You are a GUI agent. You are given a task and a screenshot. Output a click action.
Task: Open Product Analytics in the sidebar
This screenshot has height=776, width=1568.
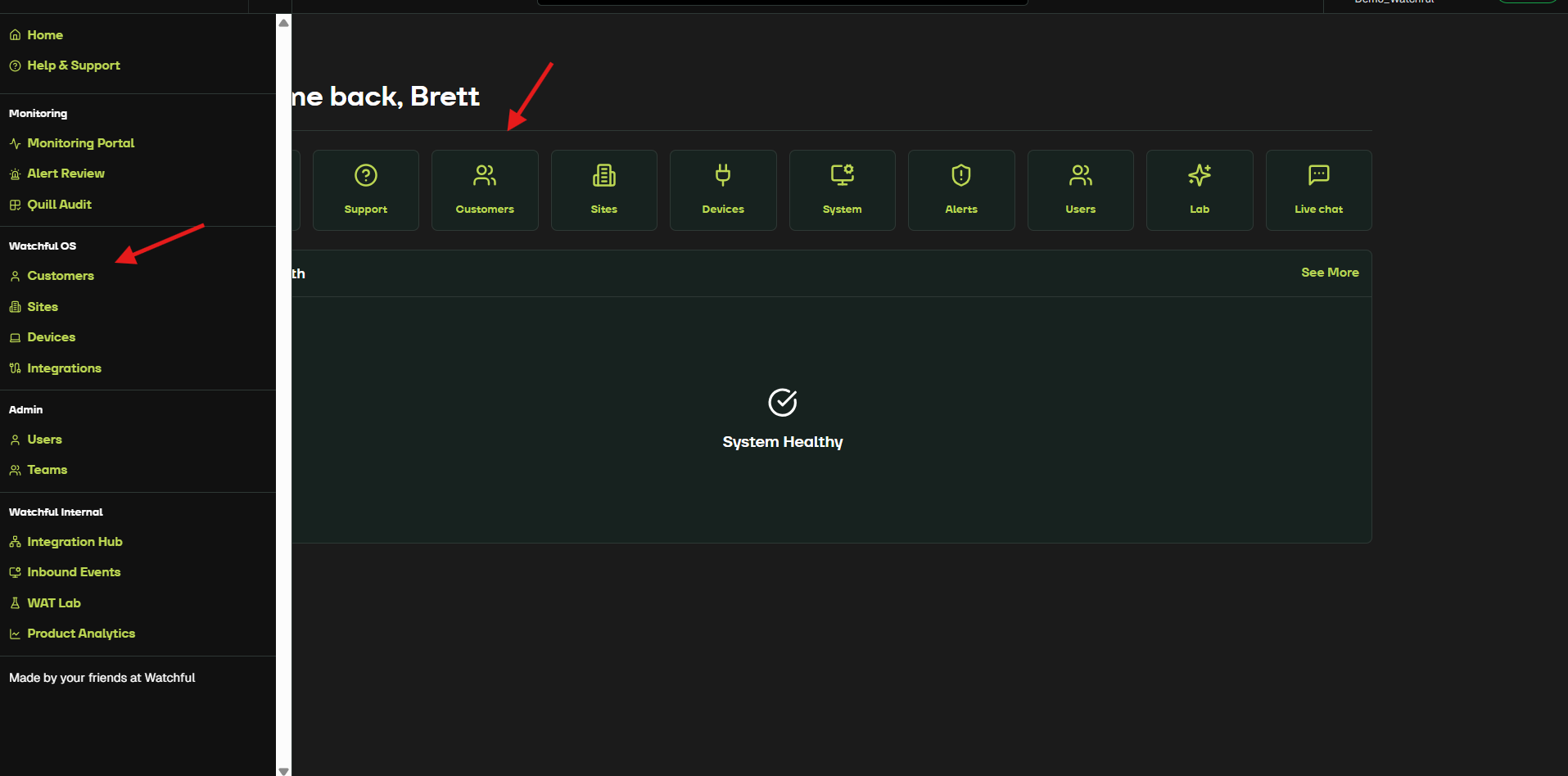point(81,634)
